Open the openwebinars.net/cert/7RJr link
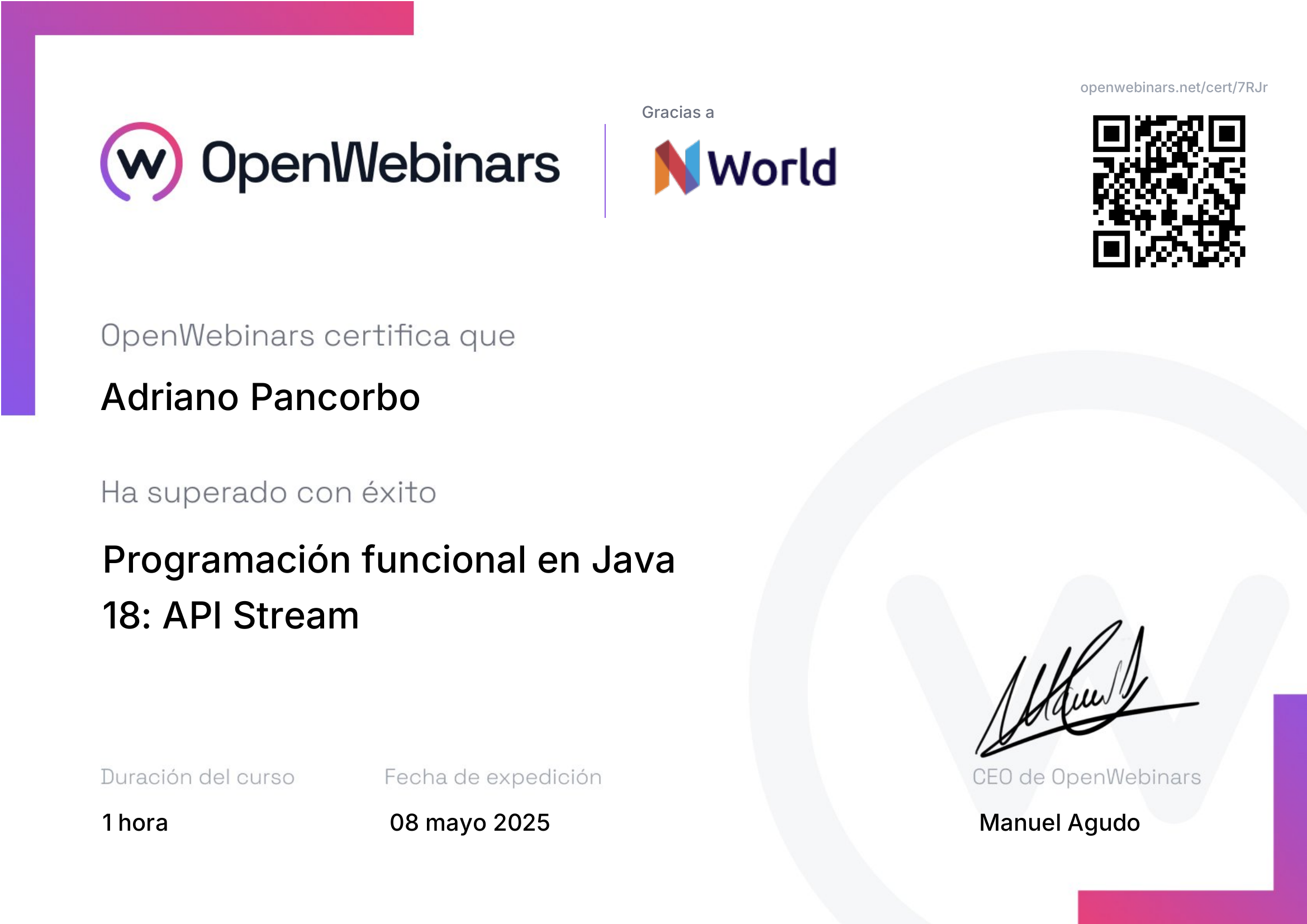The width and height of the screenshot is (1307, 924). point(1173,88)
